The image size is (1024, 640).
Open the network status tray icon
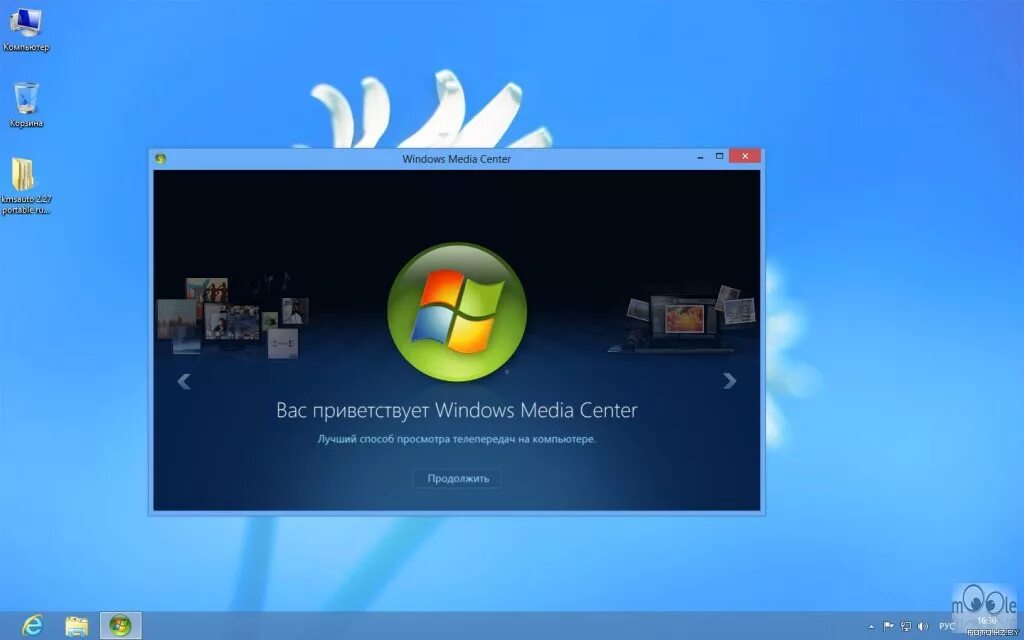906,626
